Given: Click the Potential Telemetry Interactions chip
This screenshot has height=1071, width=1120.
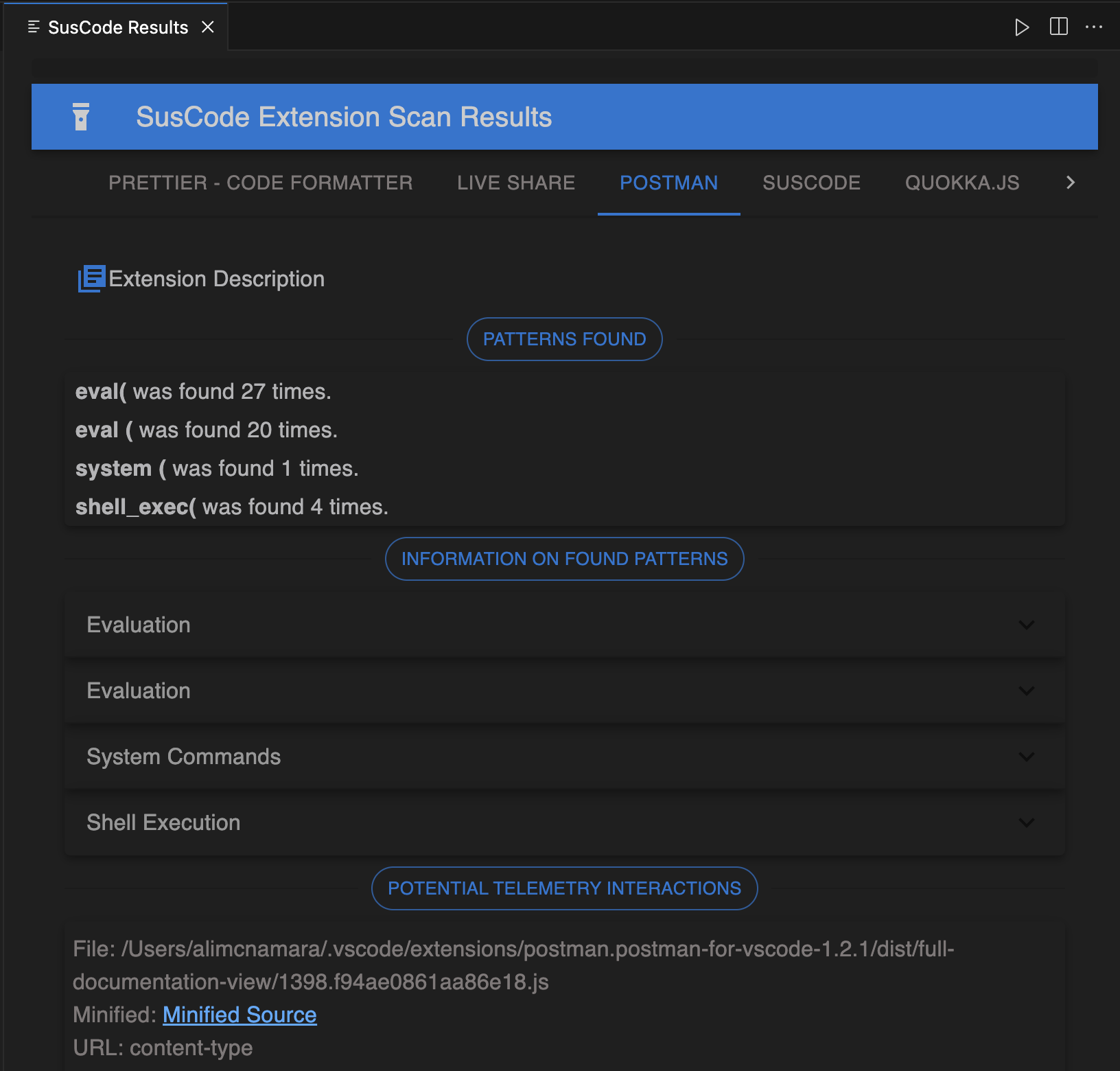Looking at the screenshot, I should pyautogui.click(x=565, y=888).
